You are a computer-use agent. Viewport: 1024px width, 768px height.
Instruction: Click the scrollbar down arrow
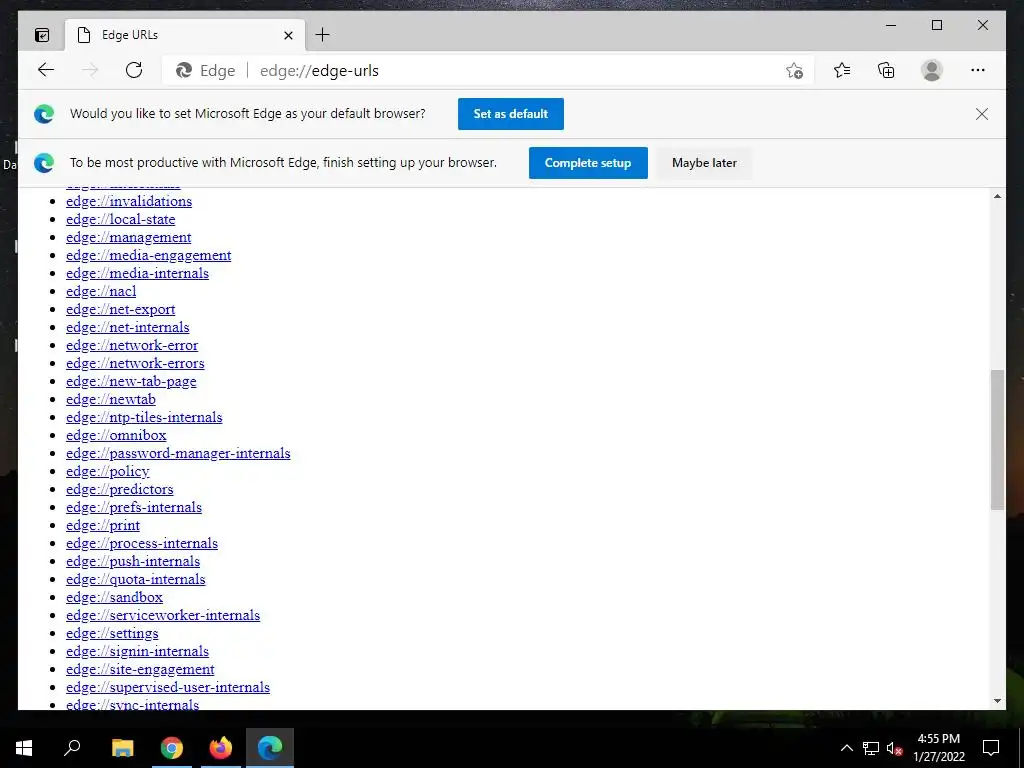(997, 701)
